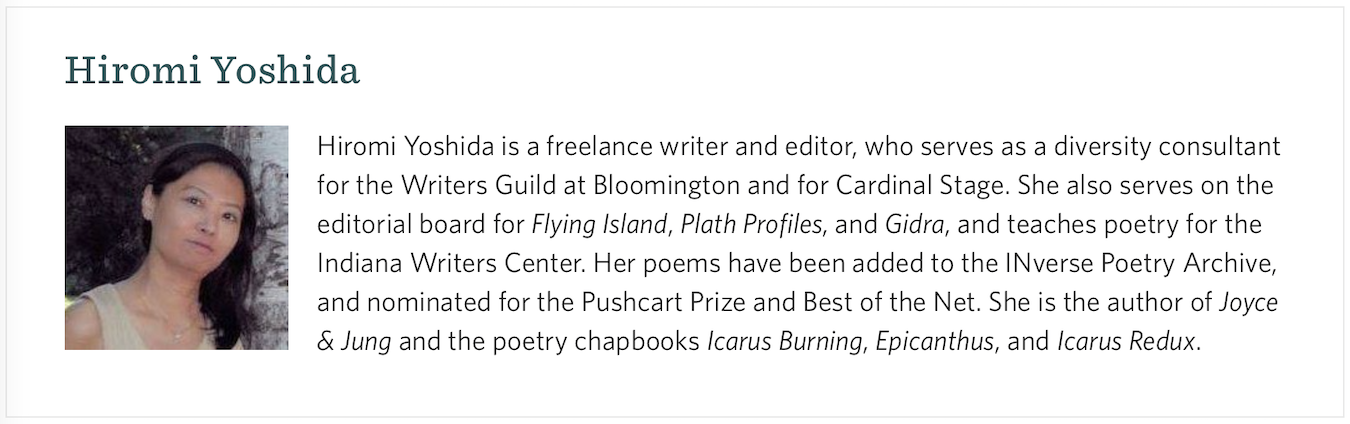Click the italic '& Jung' text
Viewport: 1350px width, 424px height.
[x=354, y=342]
